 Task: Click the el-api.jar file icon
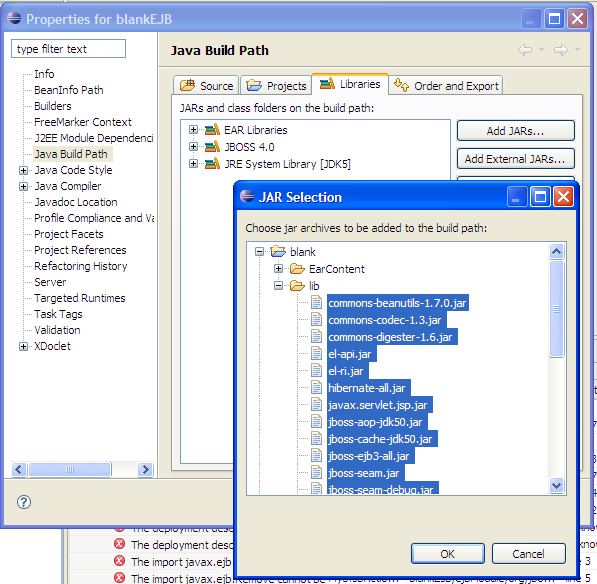click(x=316, y=354)
